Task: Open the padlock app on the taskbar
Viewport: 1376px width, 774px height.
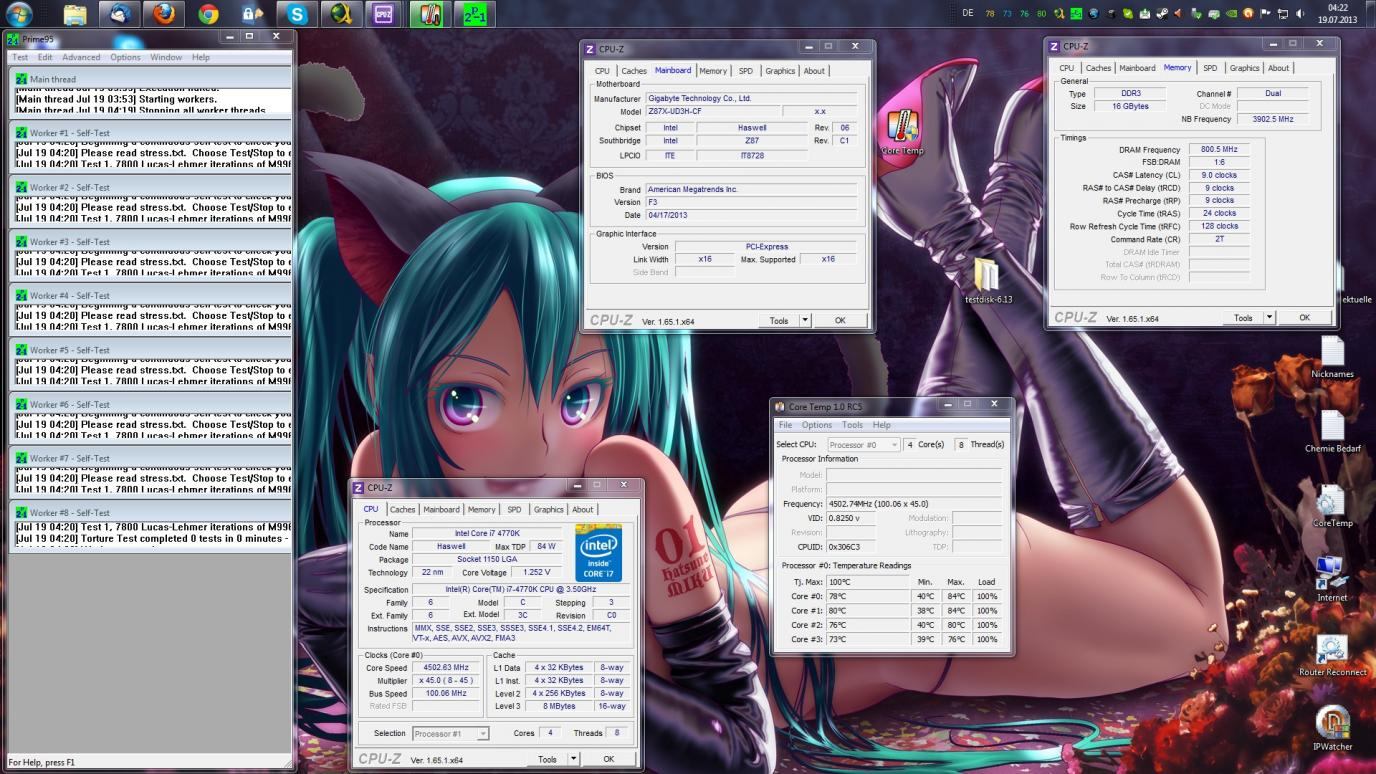Action: pyautogui.click(x=252, y=14)
